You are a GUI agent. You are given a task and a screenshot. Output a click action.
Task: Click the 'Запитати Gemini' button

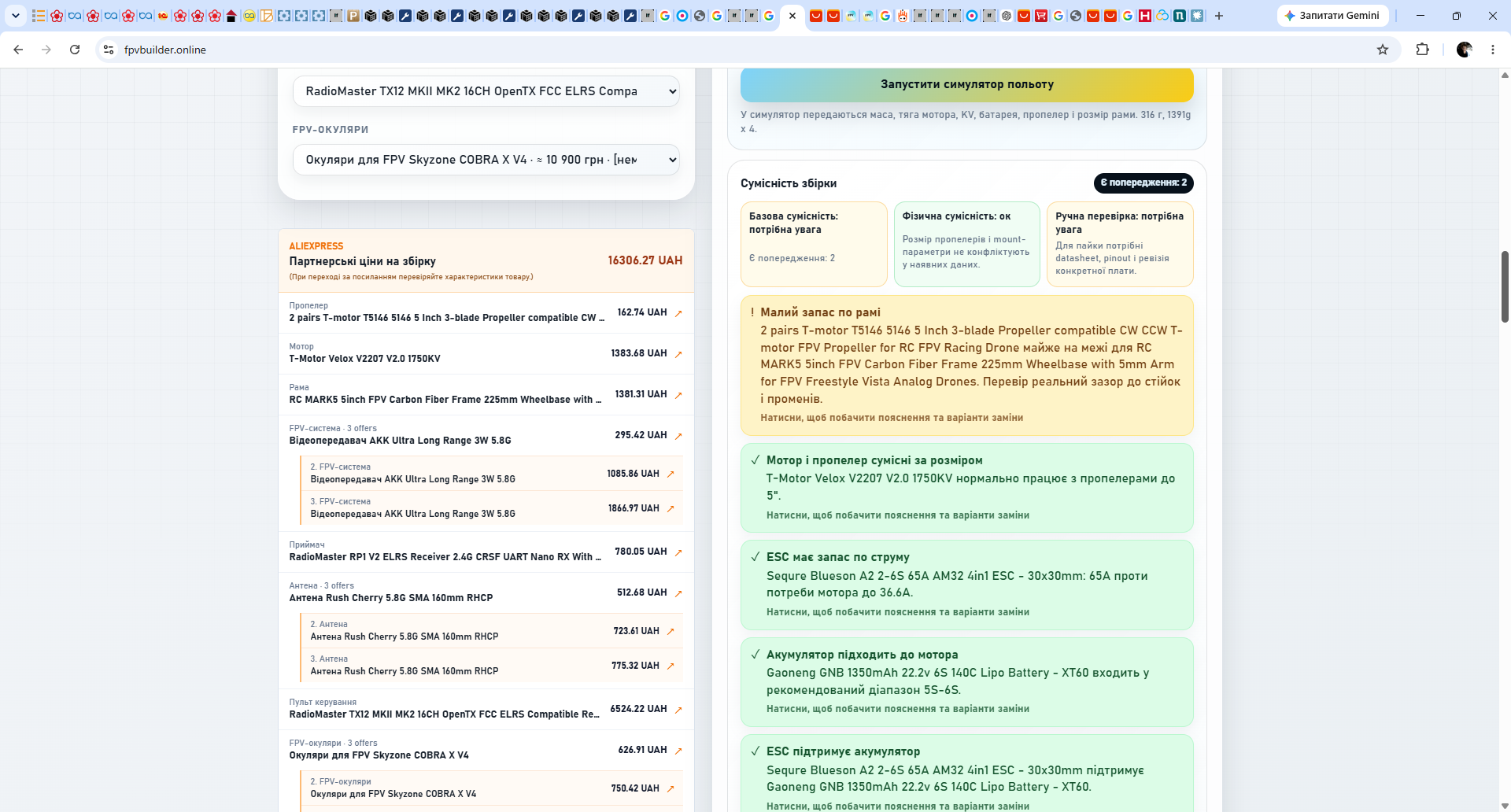point(1333,16)
